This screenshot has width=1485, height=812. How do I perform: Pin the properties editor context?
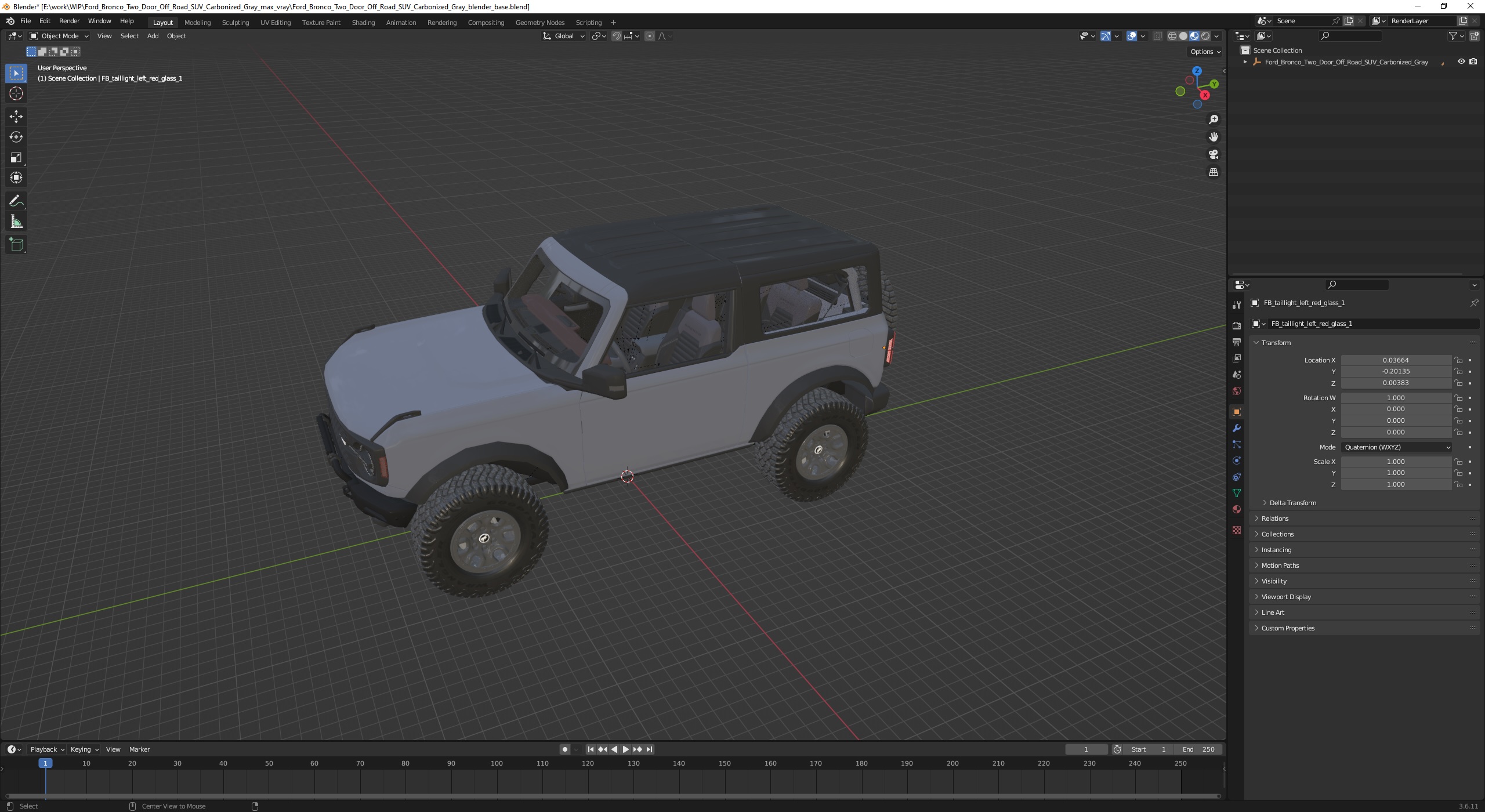[1474, 303]
